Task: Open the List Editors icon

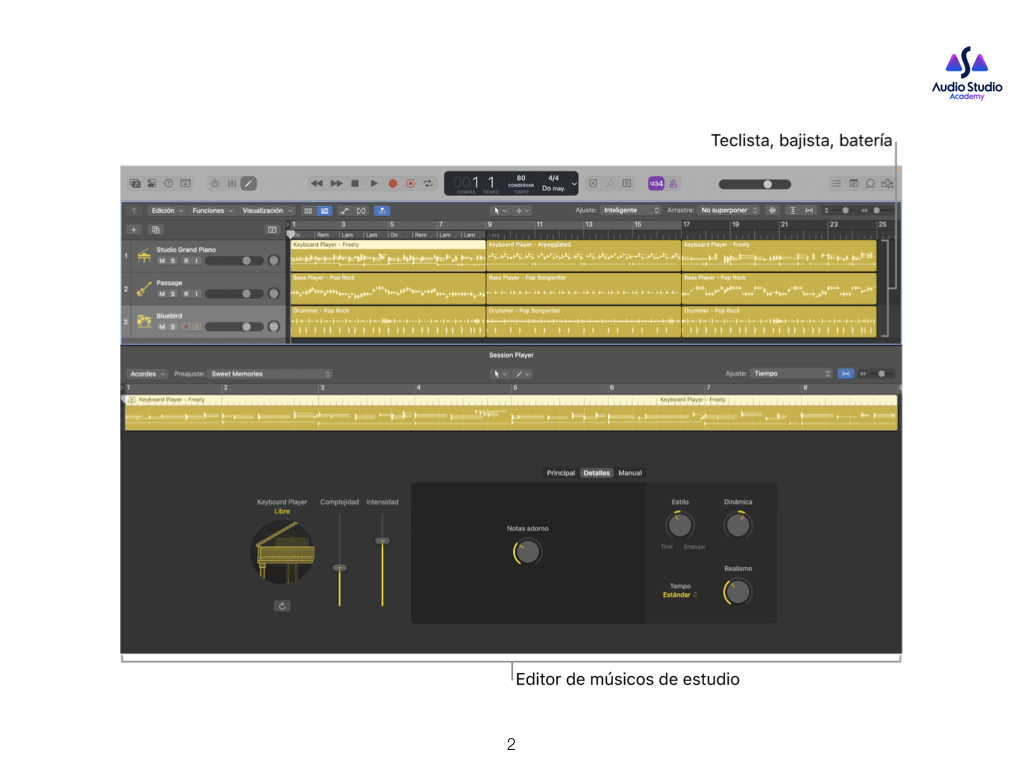Action: pyautogui.click(x=837, y=184)
